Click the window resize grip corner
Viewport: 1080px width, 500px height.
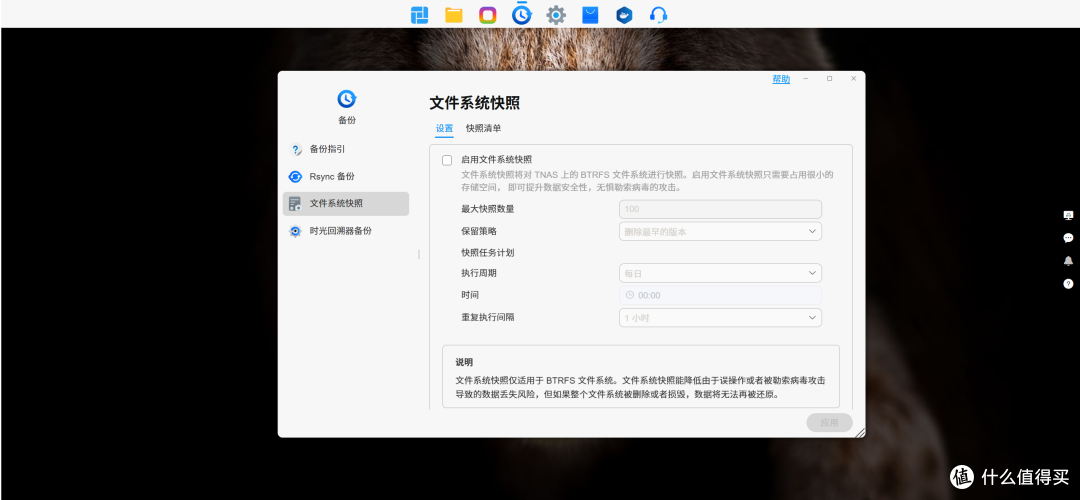tap(860, 432)
